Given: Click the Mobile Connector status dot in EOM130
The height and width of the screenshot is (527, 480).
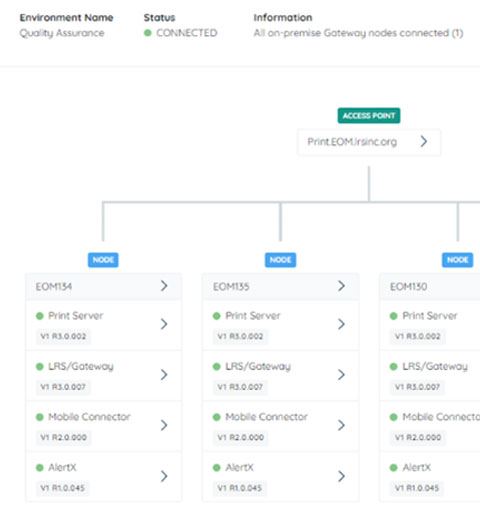Looking at the screenshot, I should (394, 417).
